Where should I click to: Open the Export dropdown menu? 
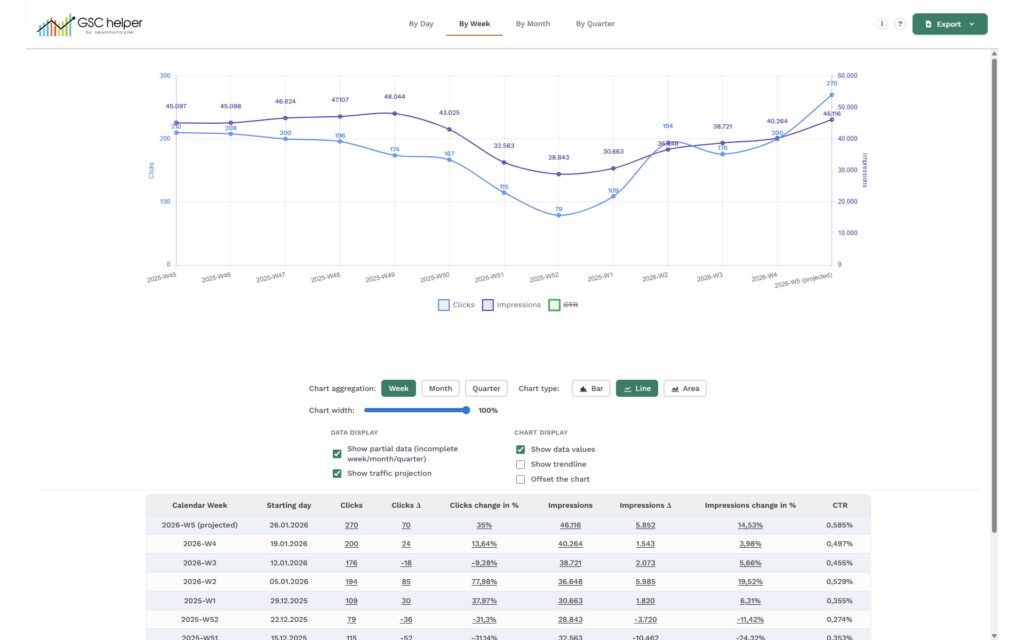[x=949, y=24]
